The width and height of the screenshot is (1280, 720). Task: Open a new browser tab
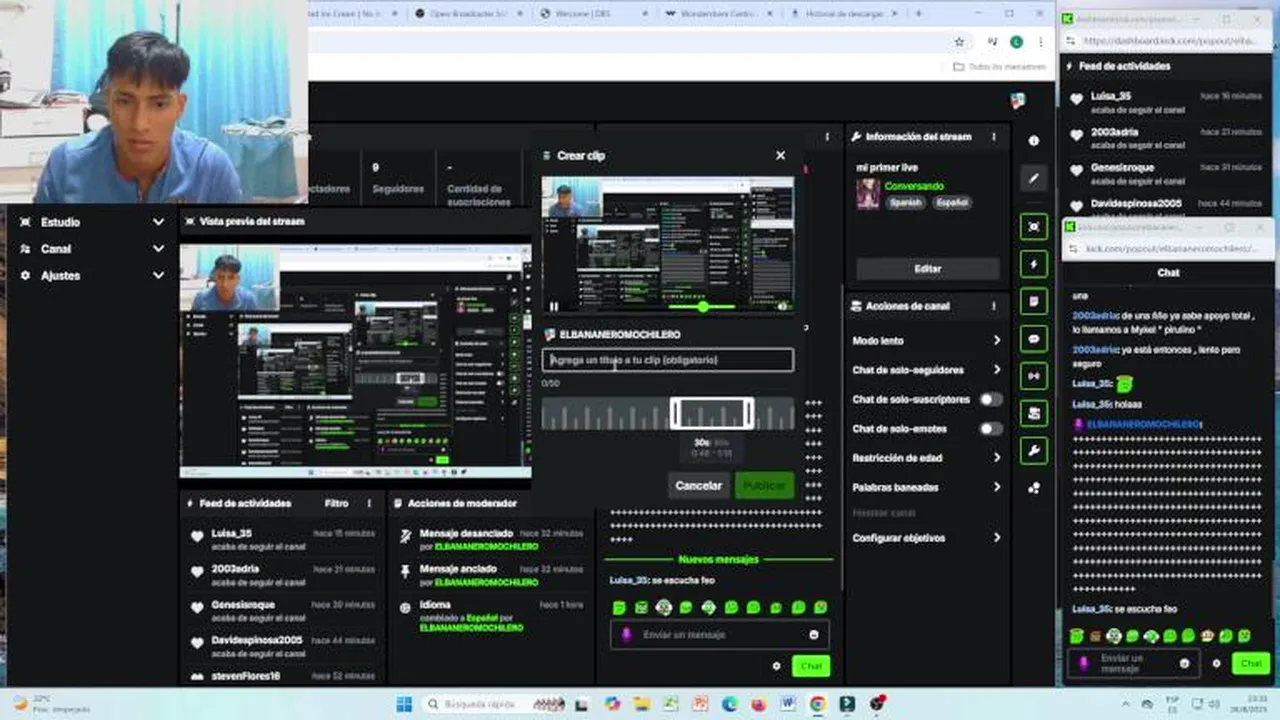point(919,14)
